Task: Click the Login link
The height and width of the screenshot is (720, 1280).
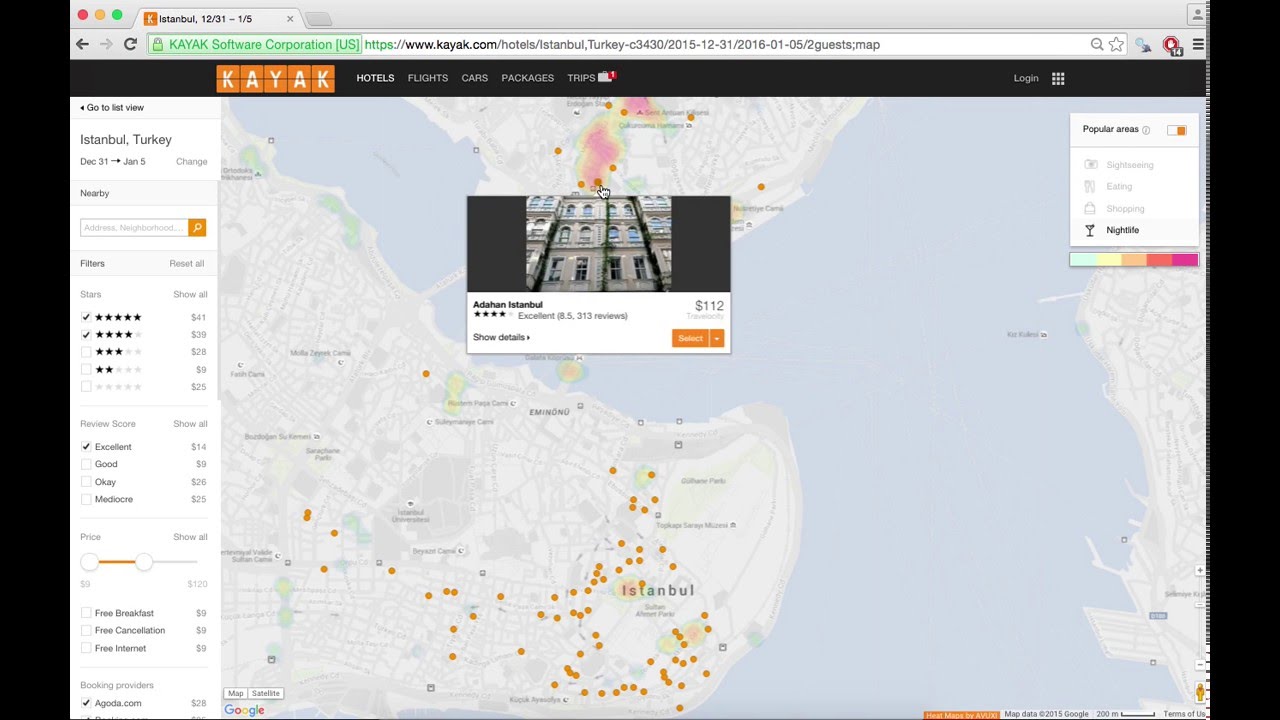Action: [1026, 78]
